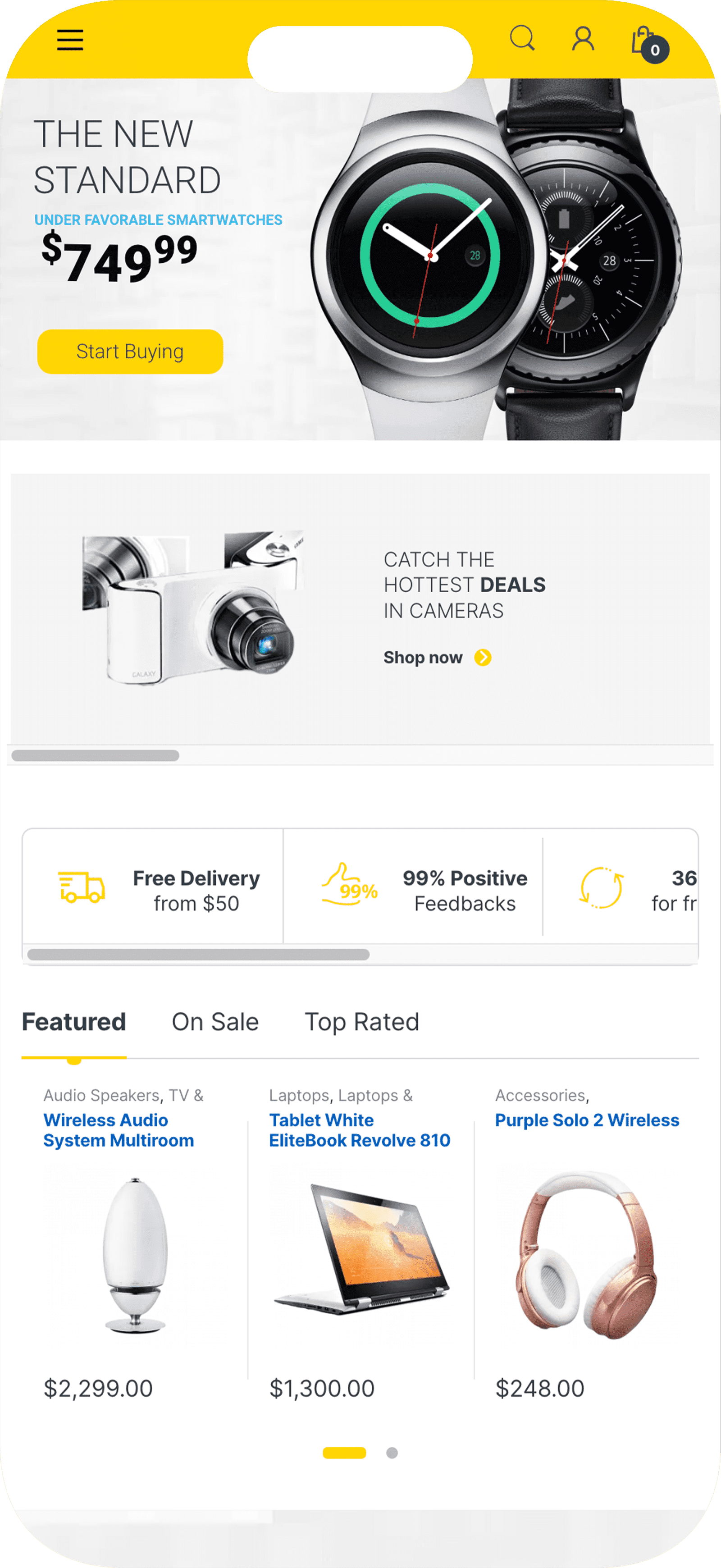Open Wireless Audio System Multiroom product
This screenshot has height=1568, width=721.
tap(119, 1130)
